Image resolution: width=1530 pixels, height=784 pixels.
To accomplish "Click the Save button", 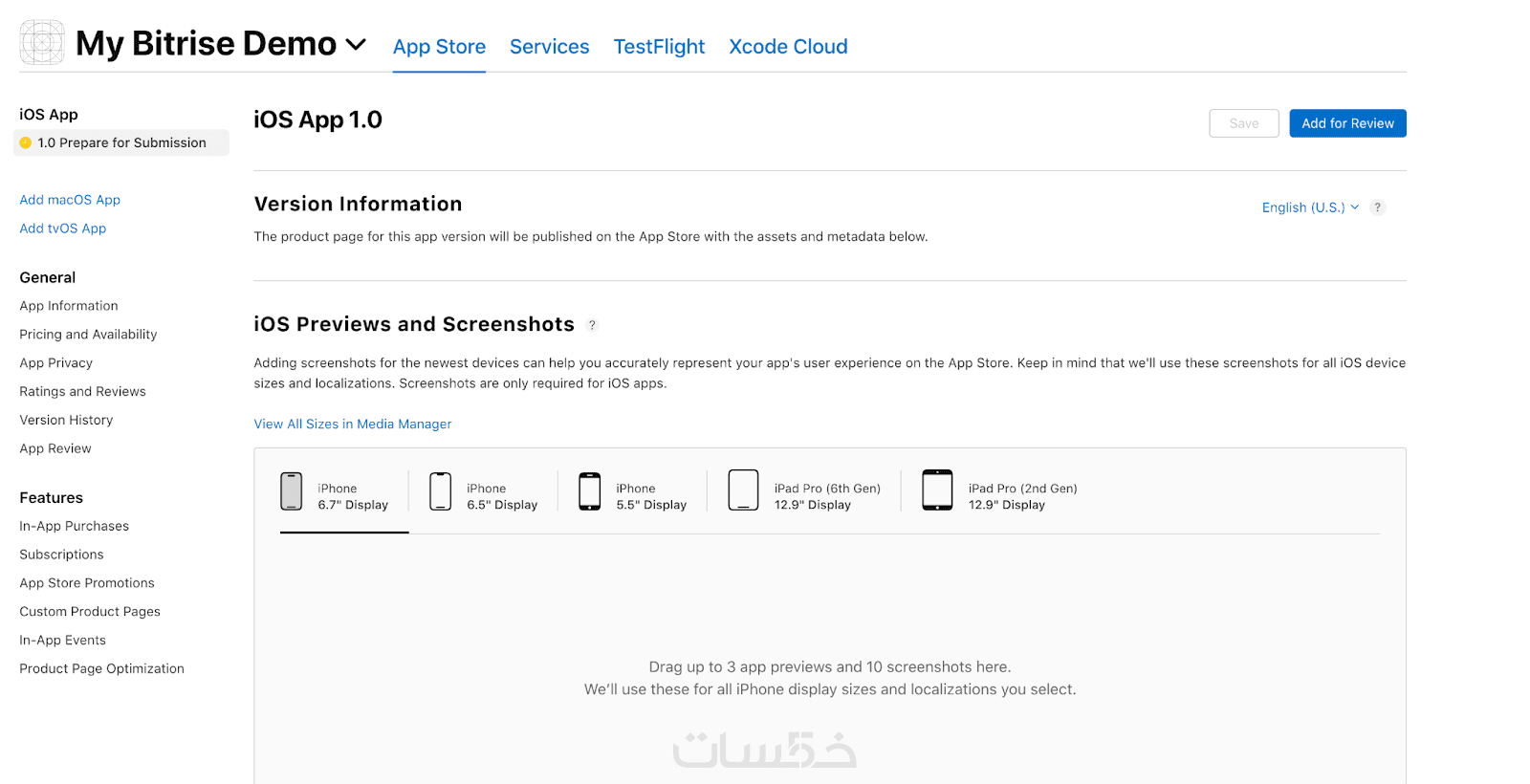I will pos(1243,123).
